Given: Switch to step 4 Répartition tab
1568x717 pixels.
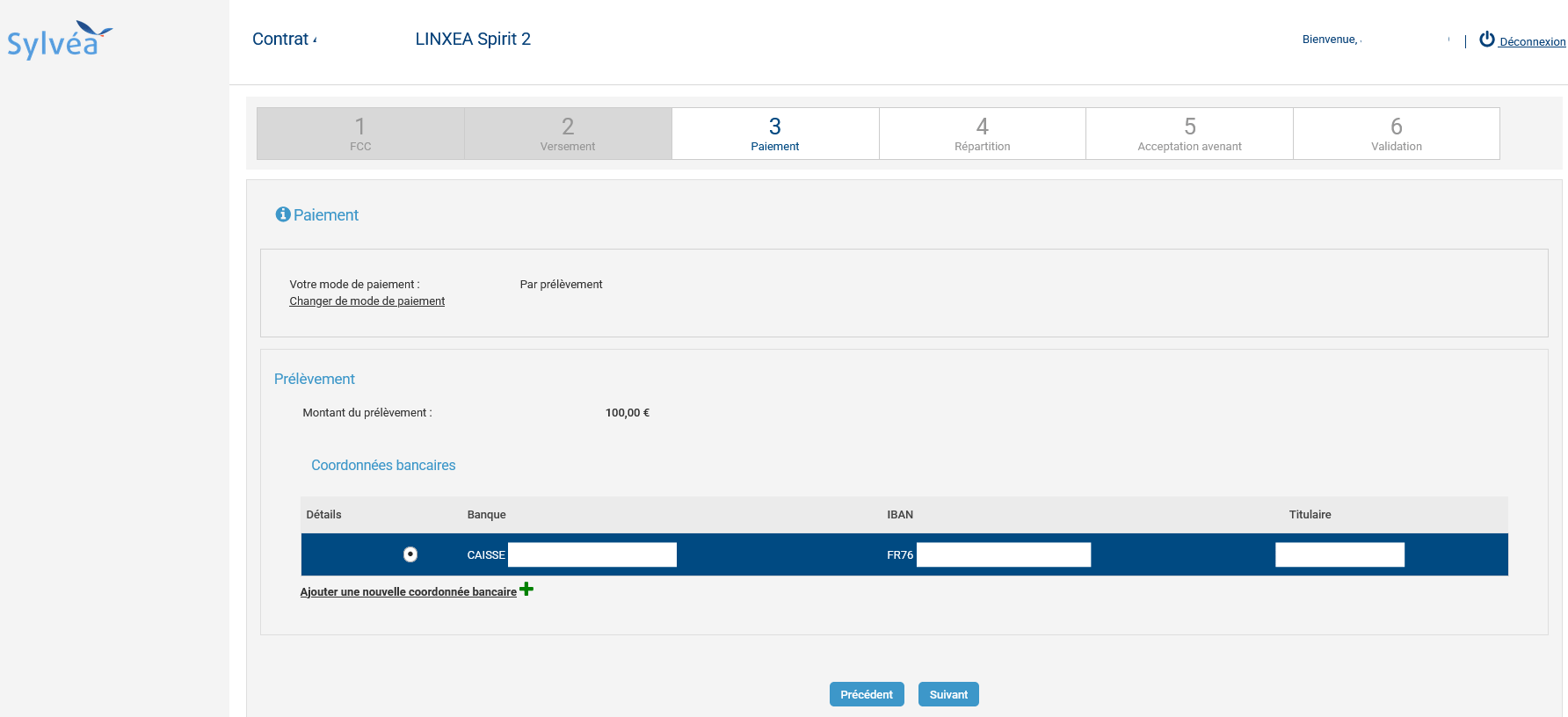Looking at the screenshot, I should click(982, 134).
